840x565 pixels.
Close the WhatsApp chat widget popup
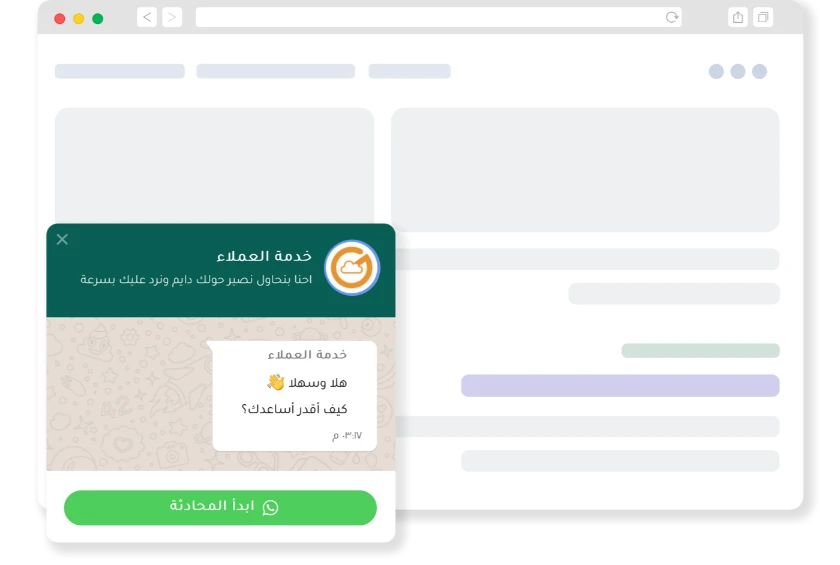[62, 239]
